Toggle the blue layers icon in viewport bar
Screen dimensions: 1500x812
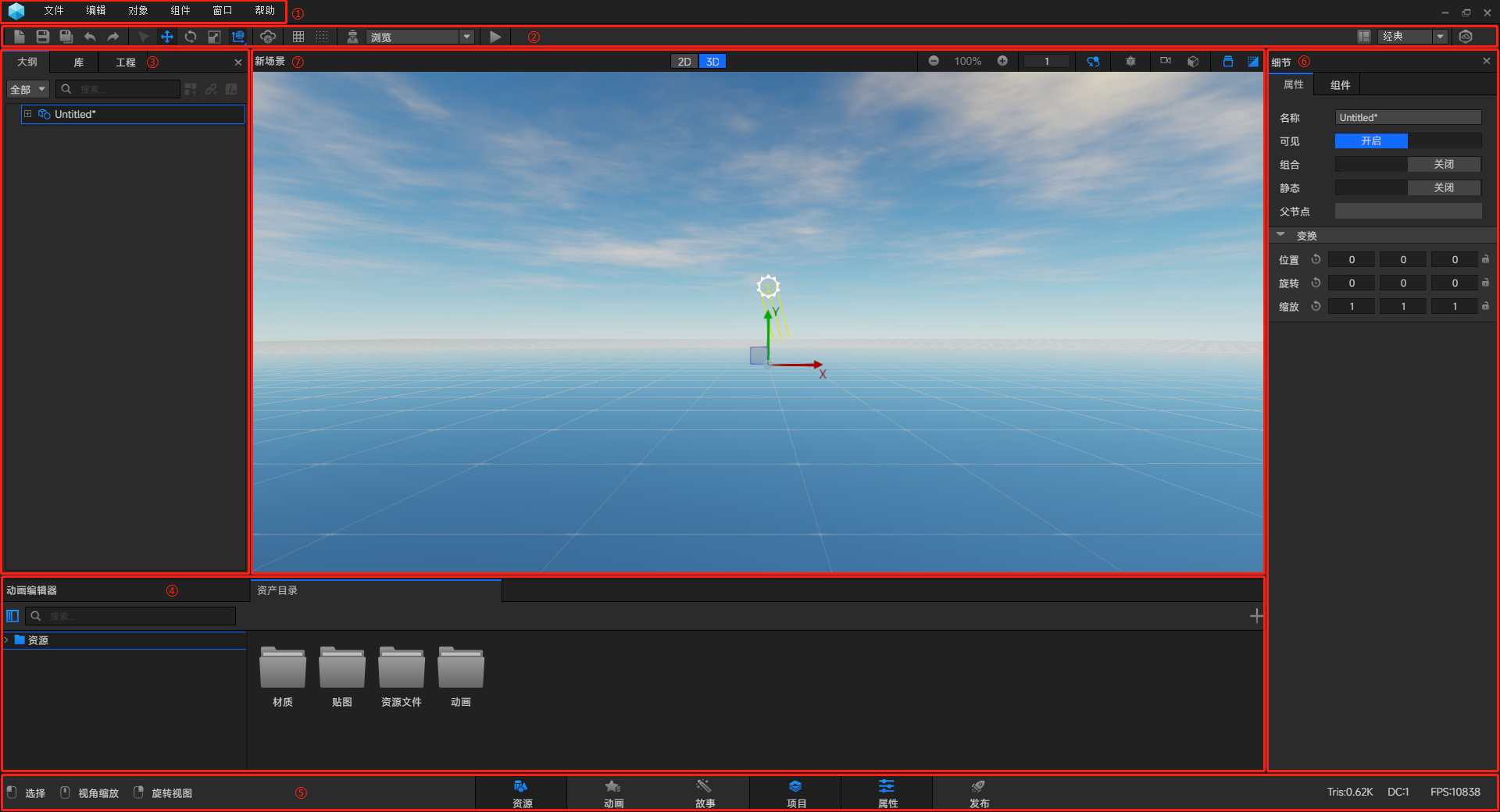pos(1228,61)
